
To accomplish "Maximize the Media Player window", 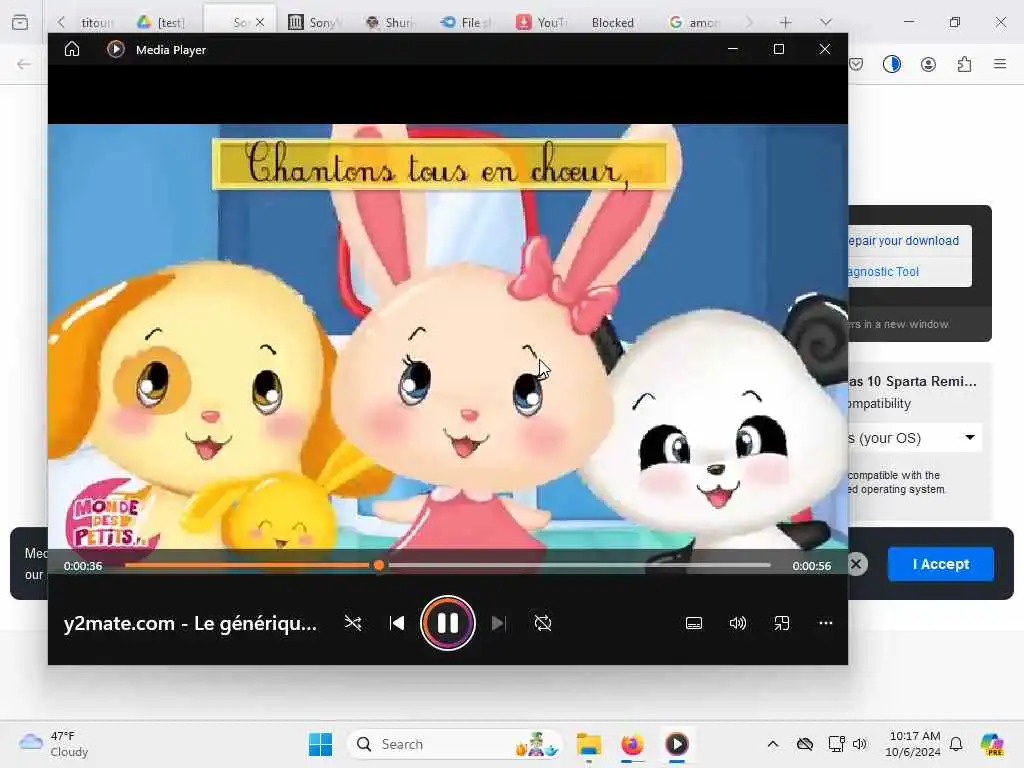I will [x=778, y=49].
